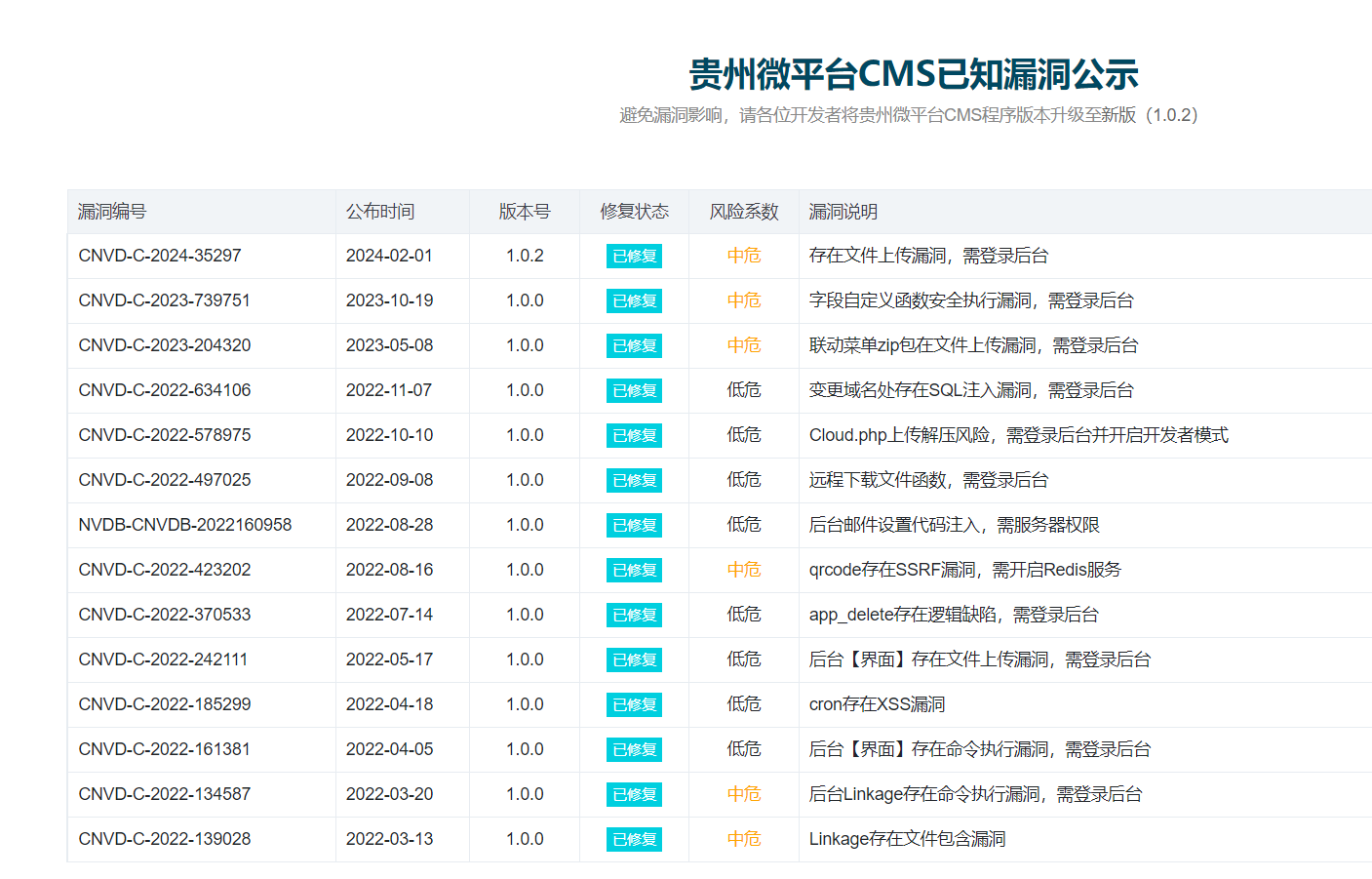Click the 已修复 badge for CNVD-C-2022-634106
This screenshot has height=879, width=1372.
click(x=635, y=390)
